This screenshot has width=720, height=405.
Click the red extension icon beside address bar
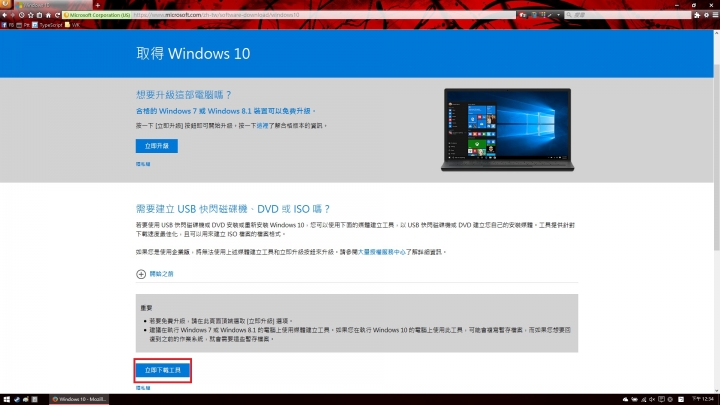(x=523, y=15)
